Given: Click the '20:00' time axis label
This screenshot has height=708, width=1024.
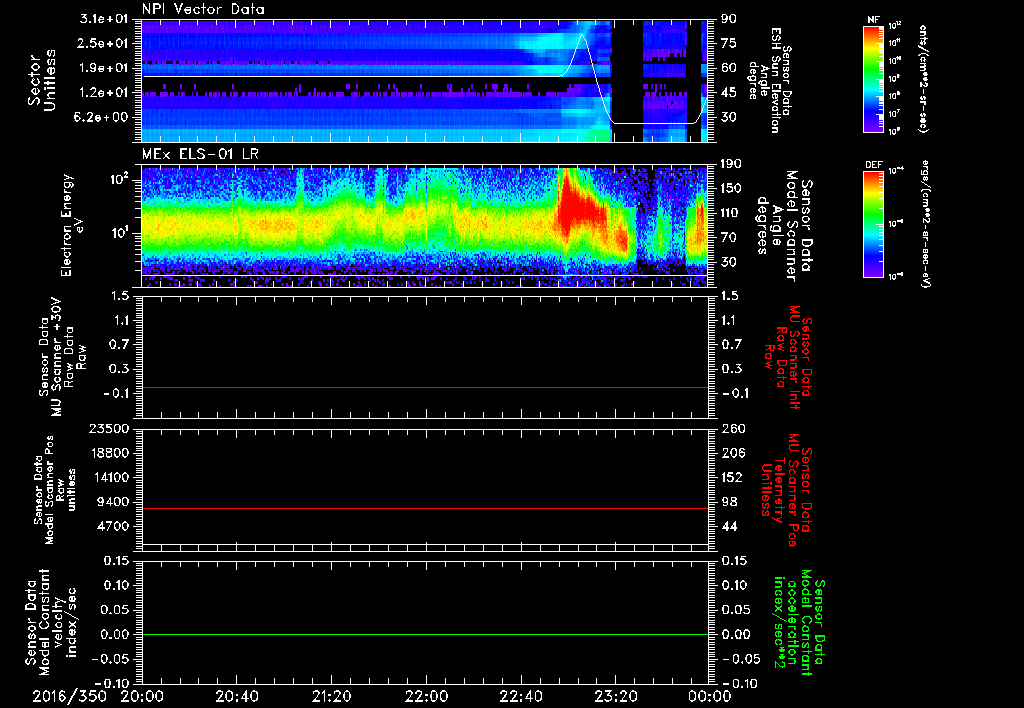Looking at the screenshot, I should (142, 696).
